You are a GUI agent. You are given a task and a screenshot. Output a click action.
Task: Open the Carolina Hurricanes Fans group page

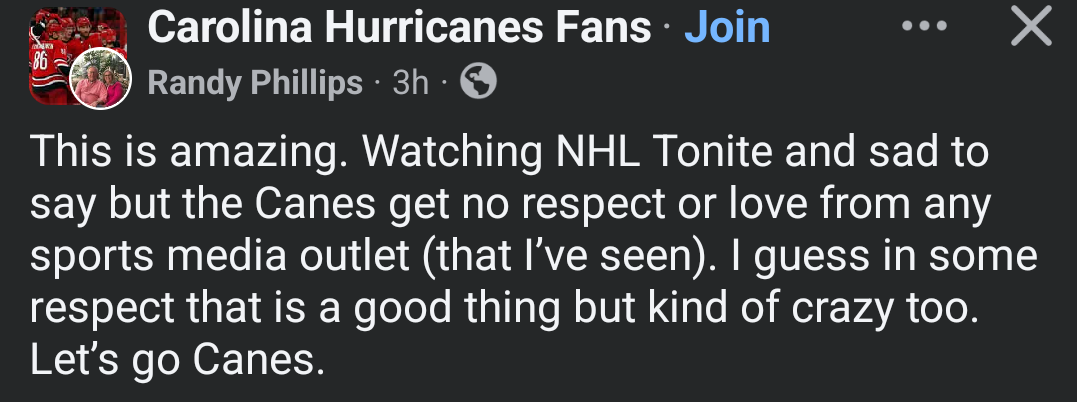[399, 28]
